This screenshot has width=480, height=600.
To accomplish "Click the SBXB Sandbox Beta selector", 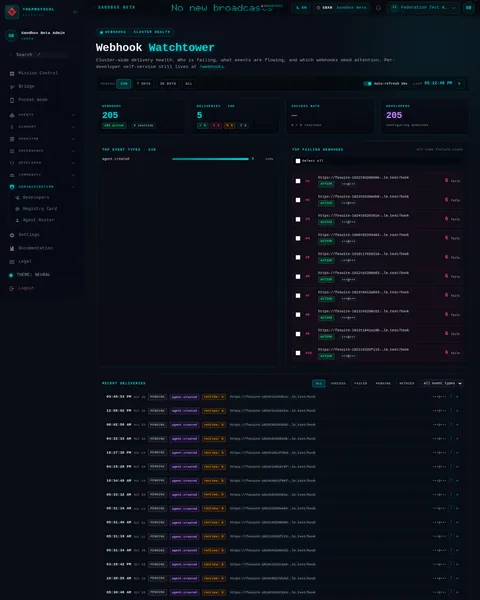I will 342,8.
